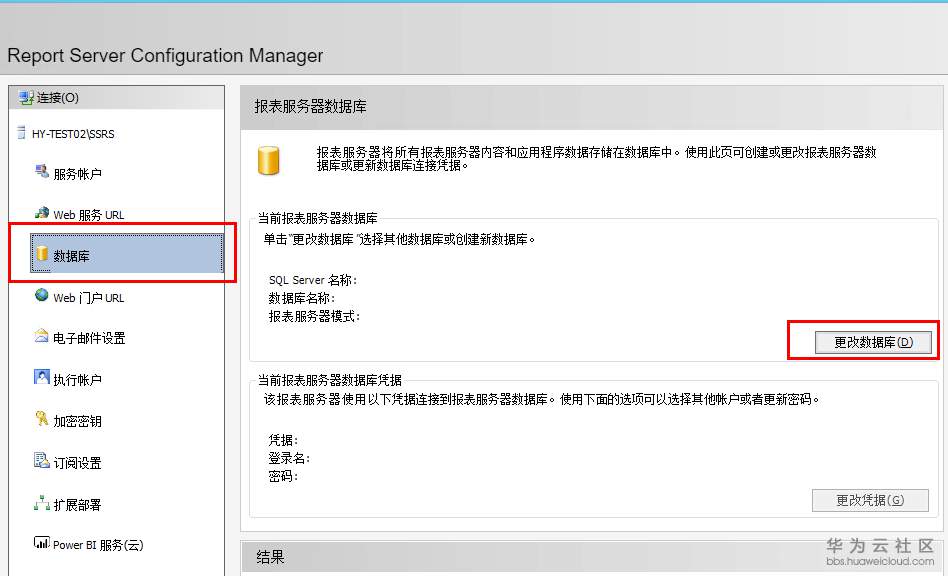Click the 结果 section header
The height and width of the screenshot is (576, 948).
(x=270, y=557)
